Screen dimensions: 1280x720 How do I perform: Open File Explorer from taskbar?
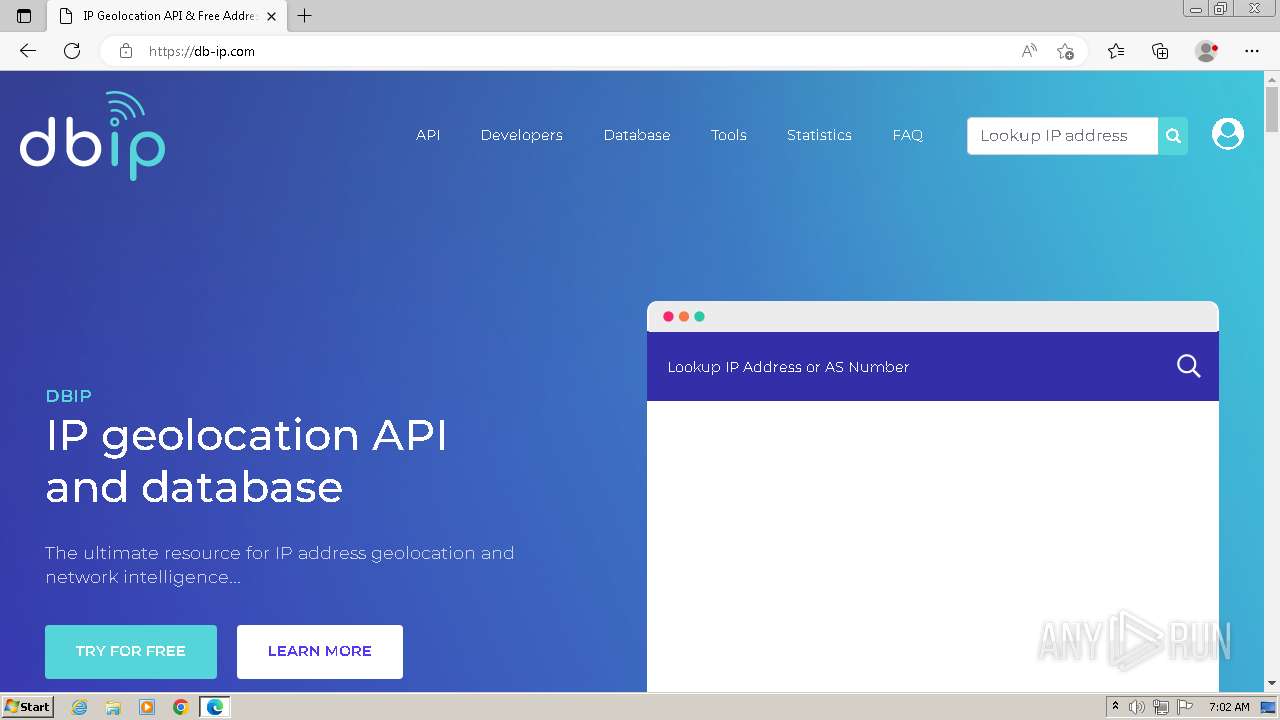[x=113, y=707]
